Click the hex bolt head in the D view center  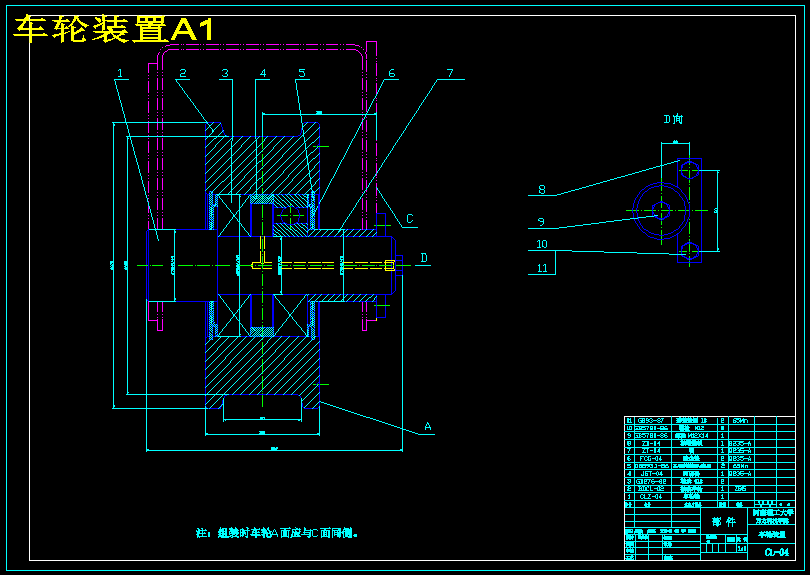661,210
